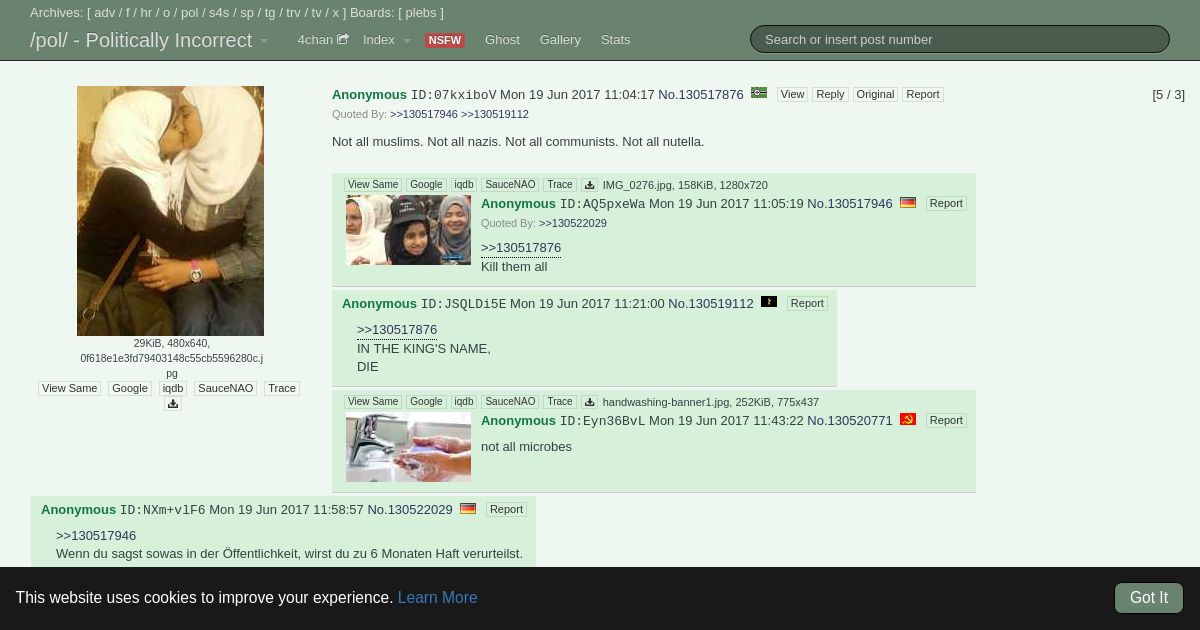Open the tg archive link

270,13
